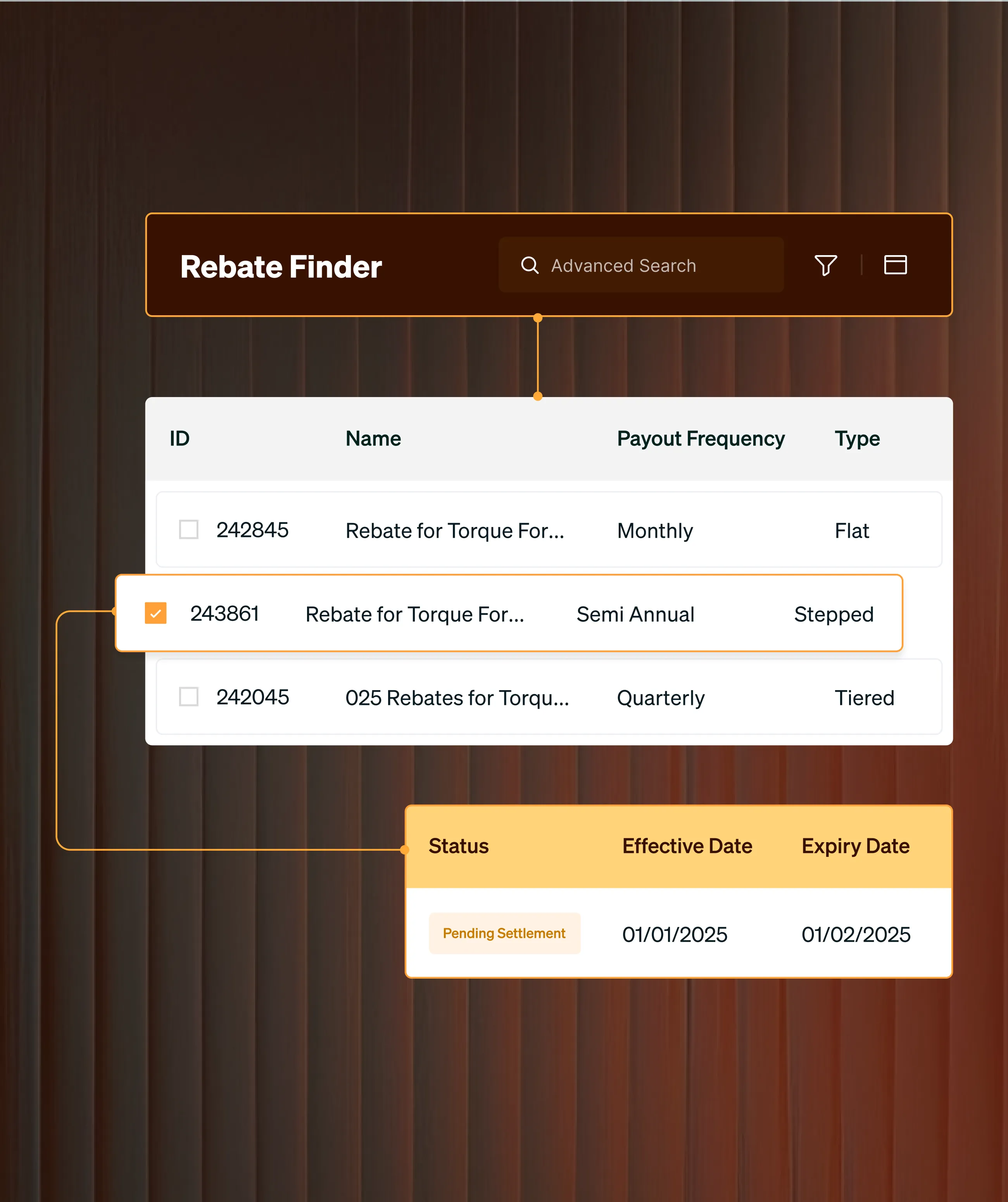Viewport: 1008px width, 1202px height.
Task: Sort by the Name column header
Action: pyautogui.click(x=373, y=439)
